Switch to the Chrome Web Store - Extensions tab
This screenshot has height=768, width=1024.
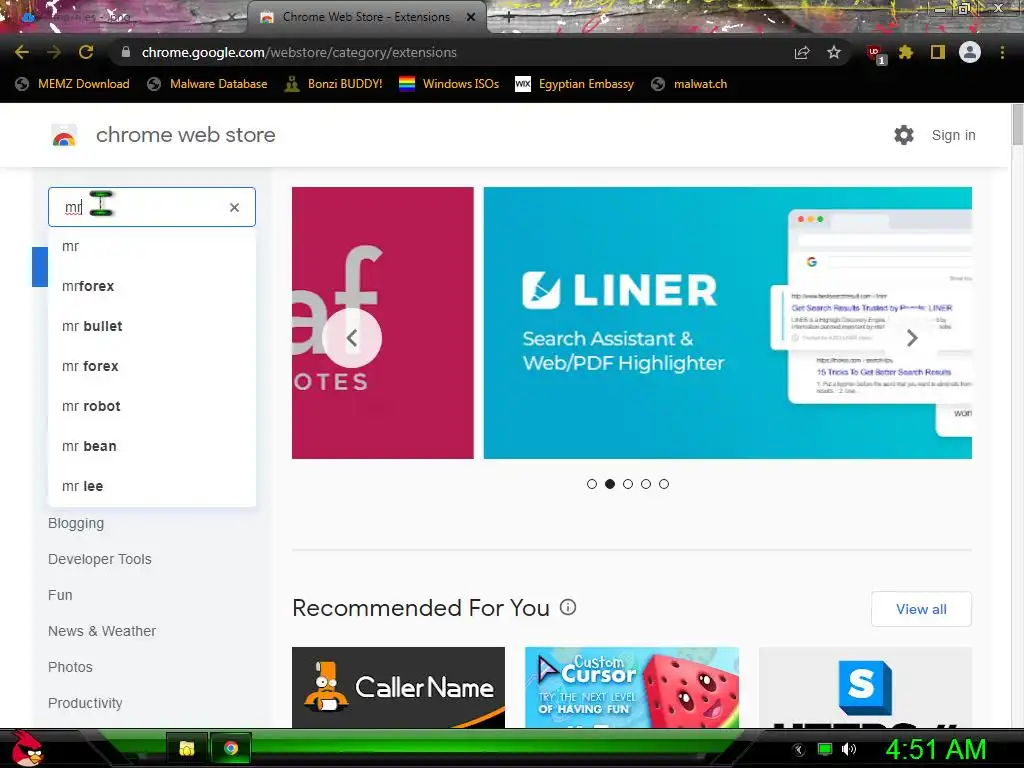click(x=366, y=17)
